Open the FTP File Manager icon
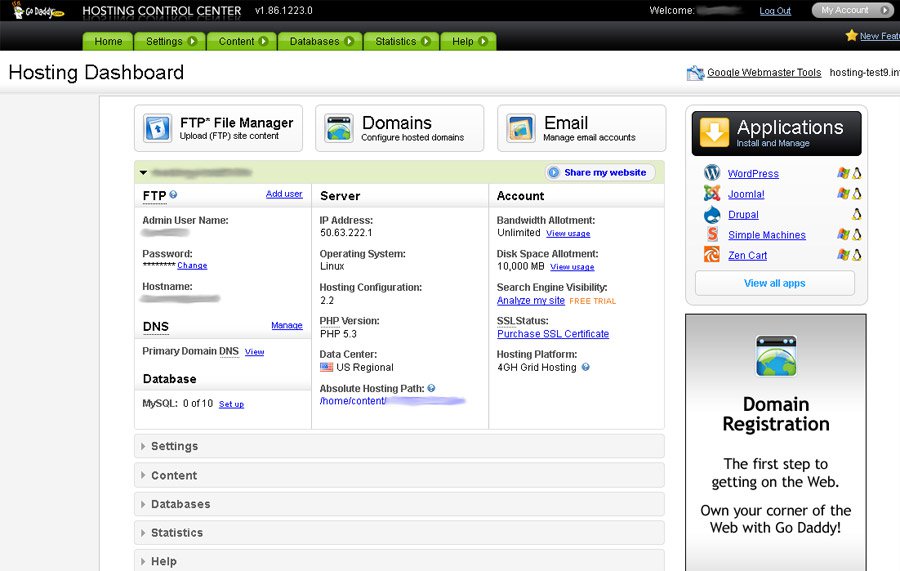Screen dimensions: 900x571 click(157, 128)
